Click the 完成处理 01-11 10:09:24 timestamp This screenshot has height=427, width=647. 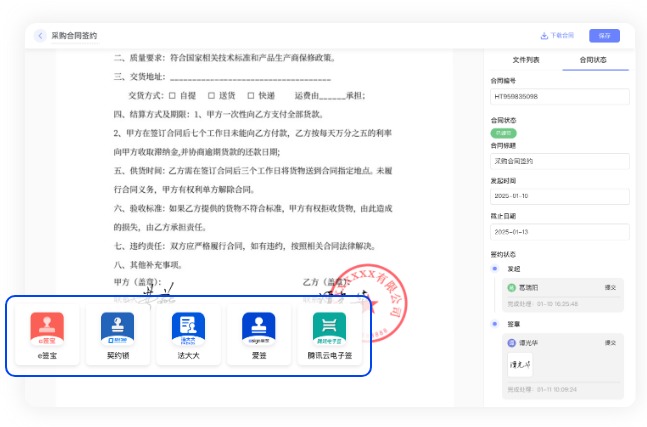pyautogui.click(x=542, y=389)
